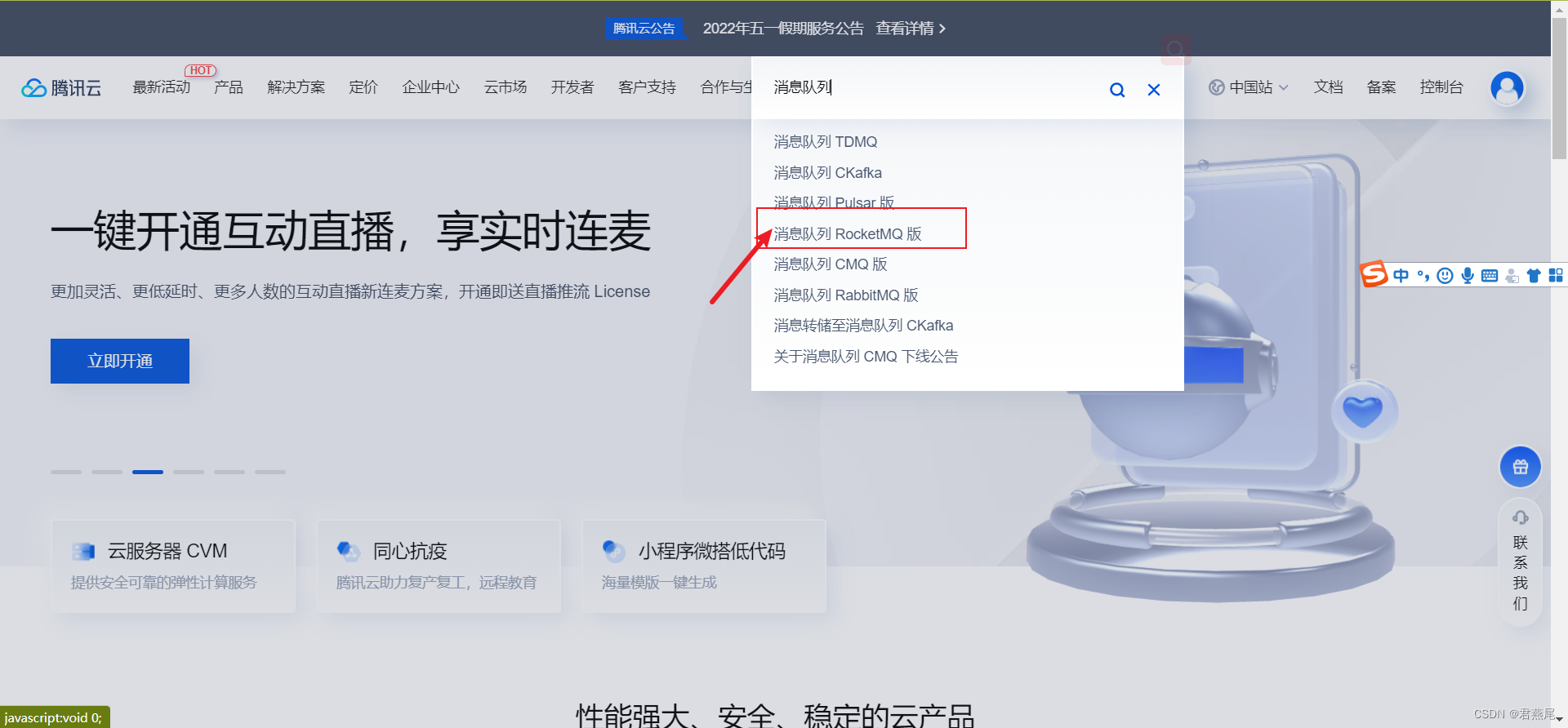Click the search magnifier icon

pos(1117,90)
